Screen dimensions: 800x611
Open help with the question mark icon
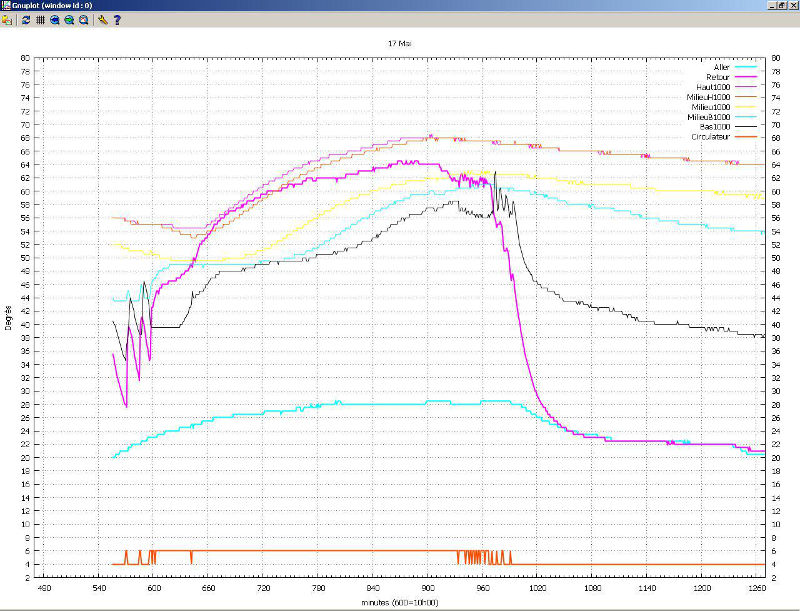point(117,19)
